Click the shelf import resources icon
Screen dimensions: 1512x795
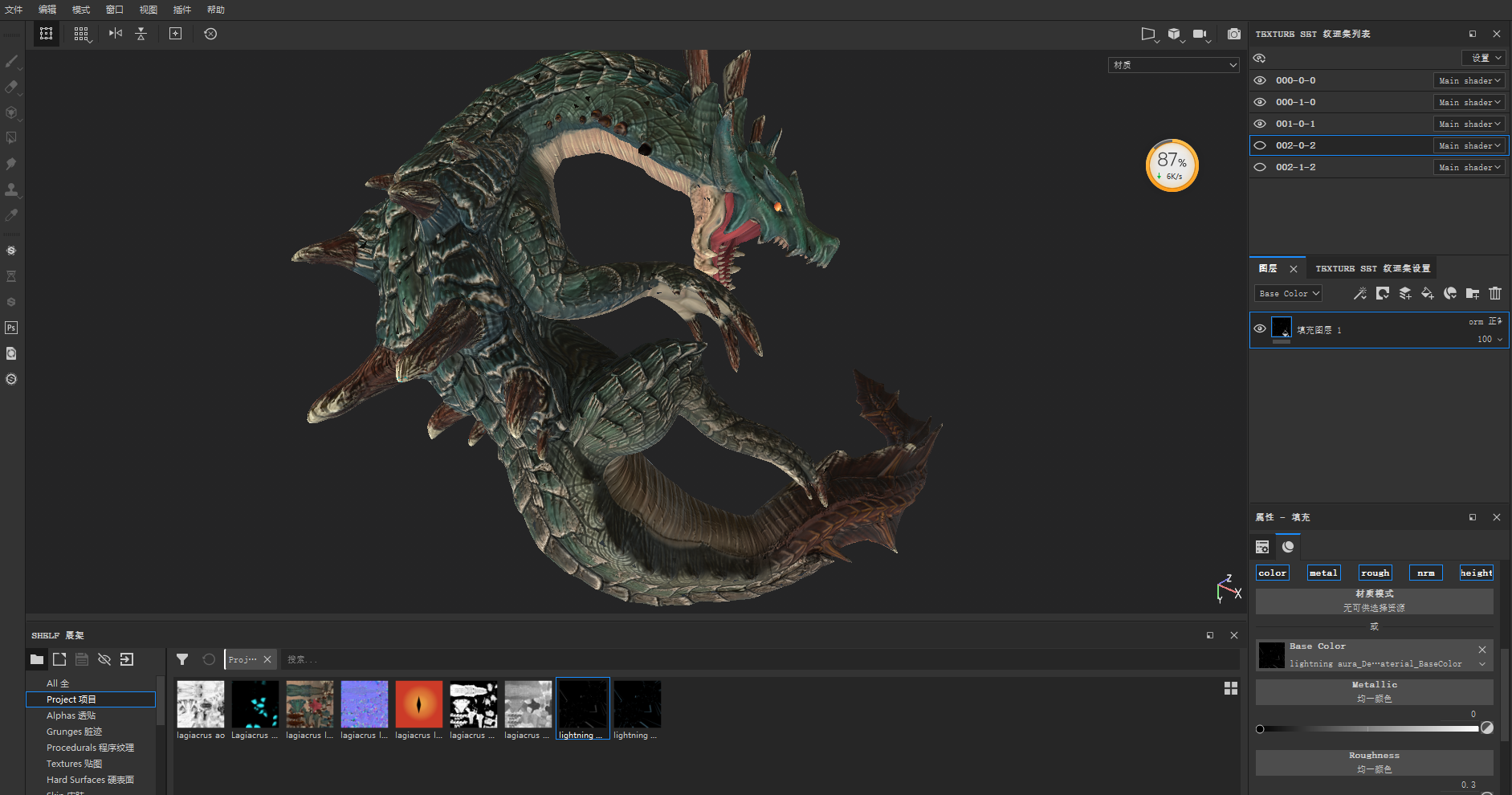[127, 659]
